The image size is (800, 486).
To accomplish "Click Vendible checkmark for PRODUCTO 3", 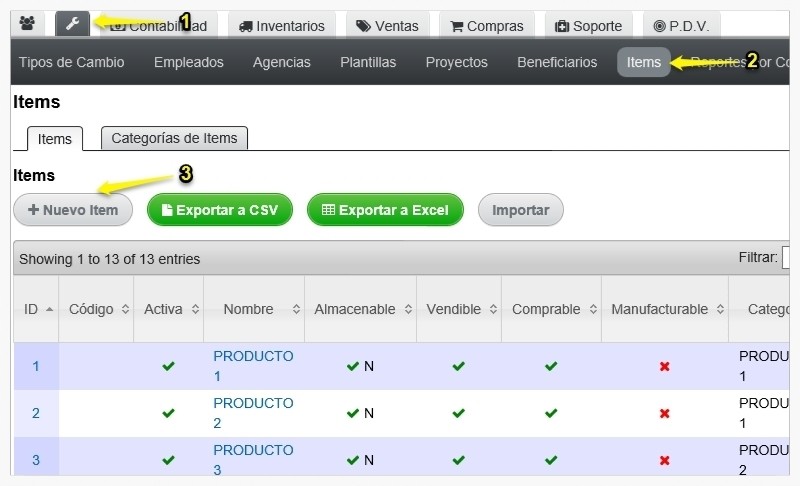I will click(x=459, y=460).
